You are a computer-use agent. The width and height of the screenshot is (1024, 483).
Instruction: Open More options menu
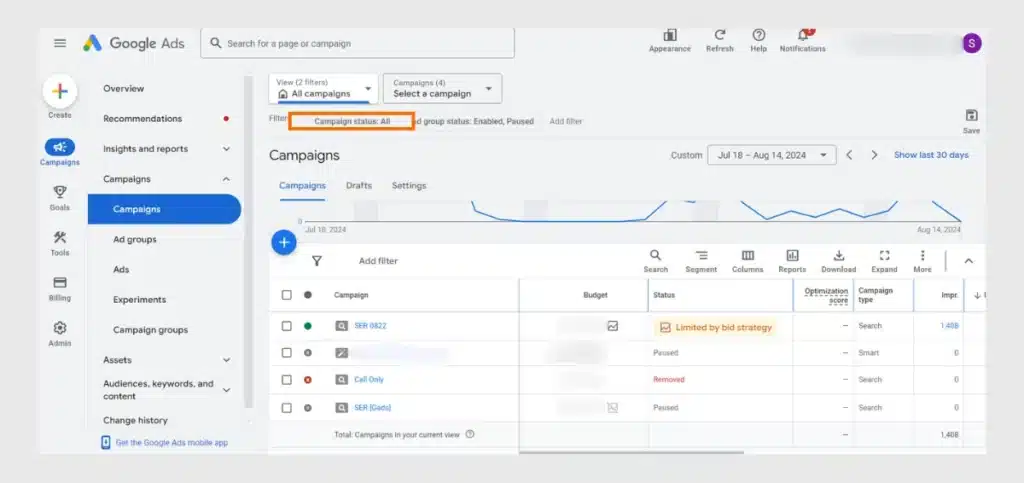923,255
